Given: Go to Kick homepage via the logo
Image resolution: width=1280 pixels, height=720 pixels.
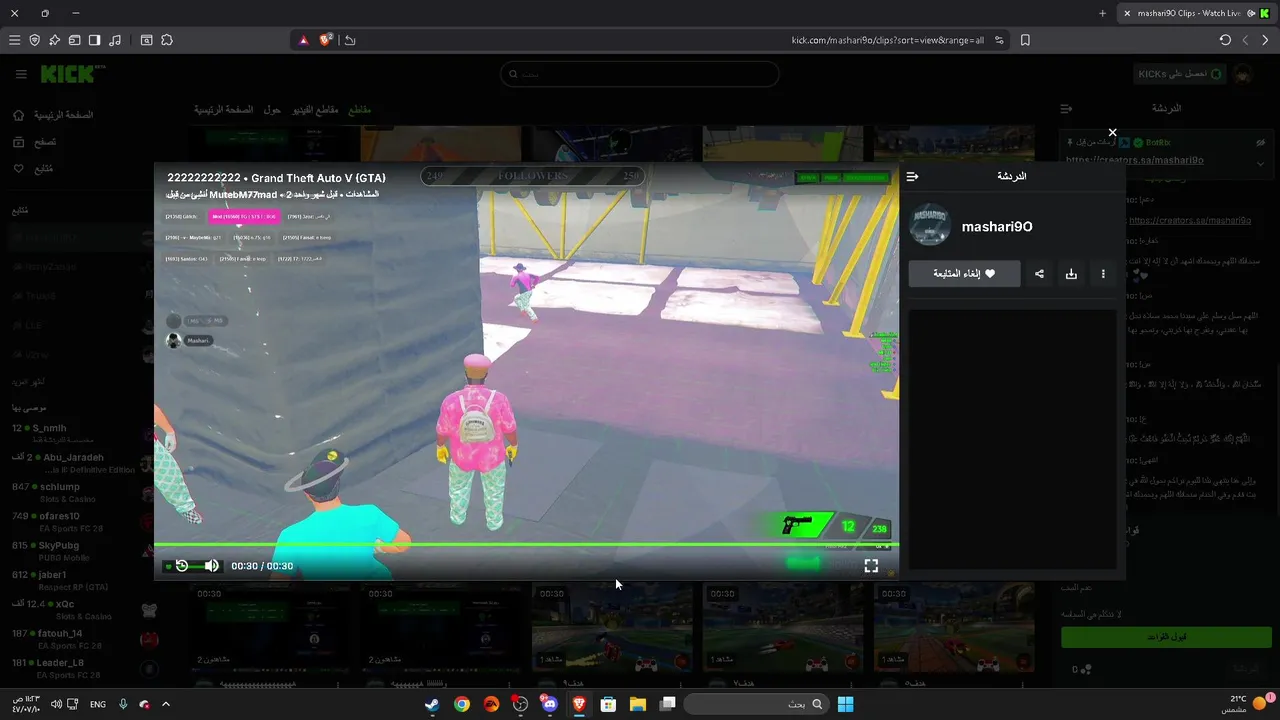Looking at the screenshot, I should (72, 74).
